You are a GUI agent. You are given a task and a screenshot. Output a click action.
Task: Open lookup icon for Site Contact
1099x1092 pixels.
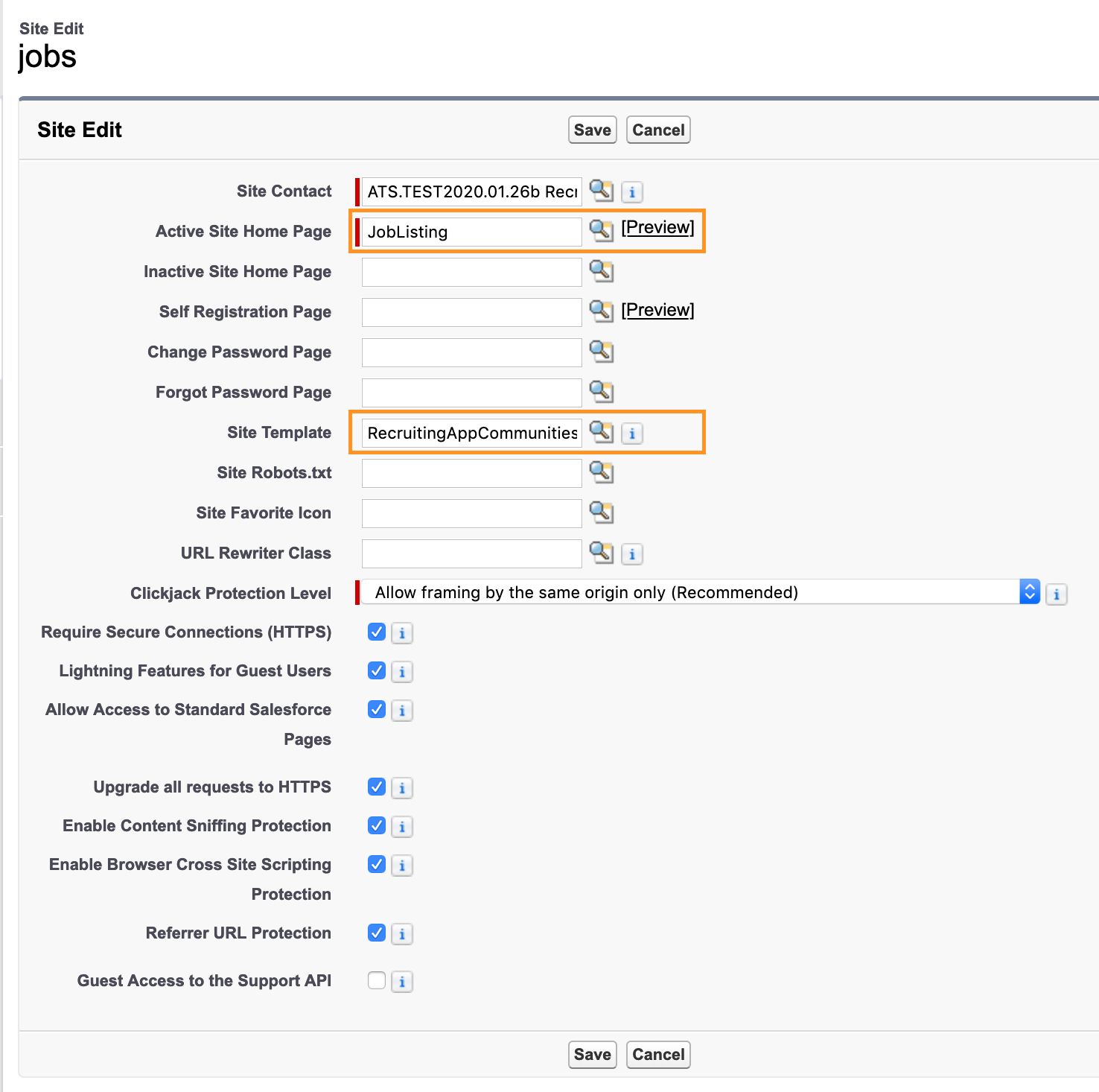pyautogui.click(x=602, y=191)
